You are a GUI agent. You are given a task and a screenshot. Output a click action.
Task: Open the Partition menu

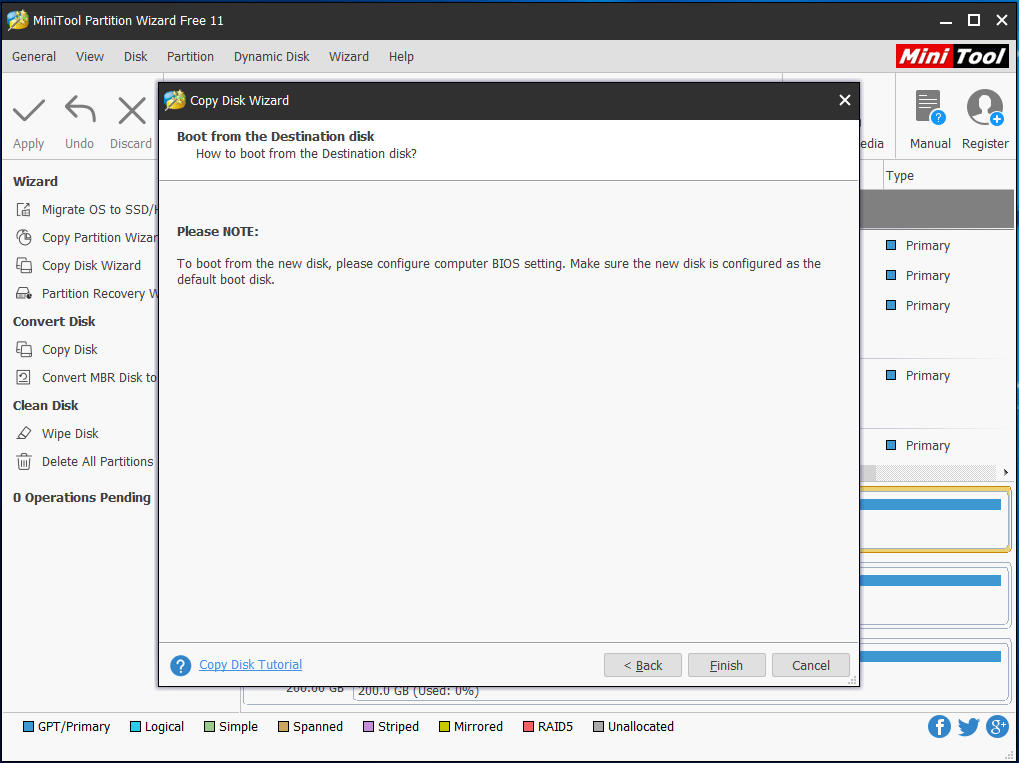pyautogui.click(x=190, y=57)
